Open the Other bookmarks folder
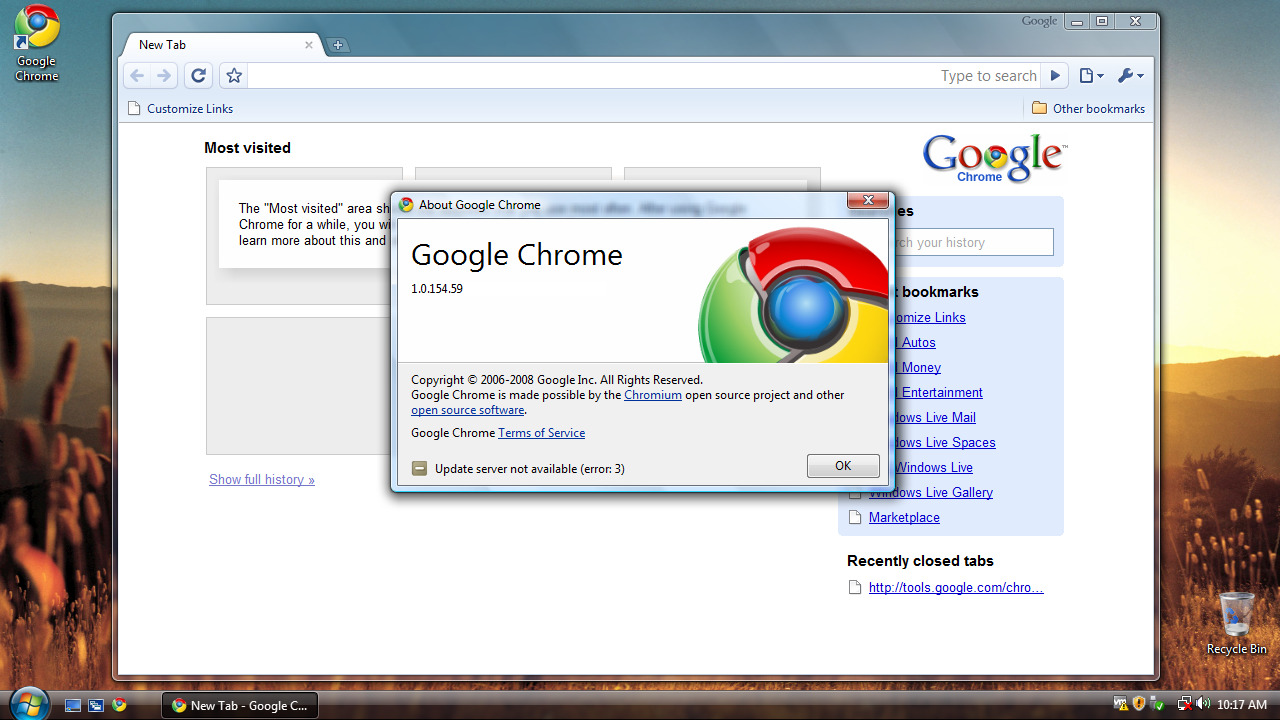This screenshot has width=1280, height=720. point(1088,109)
